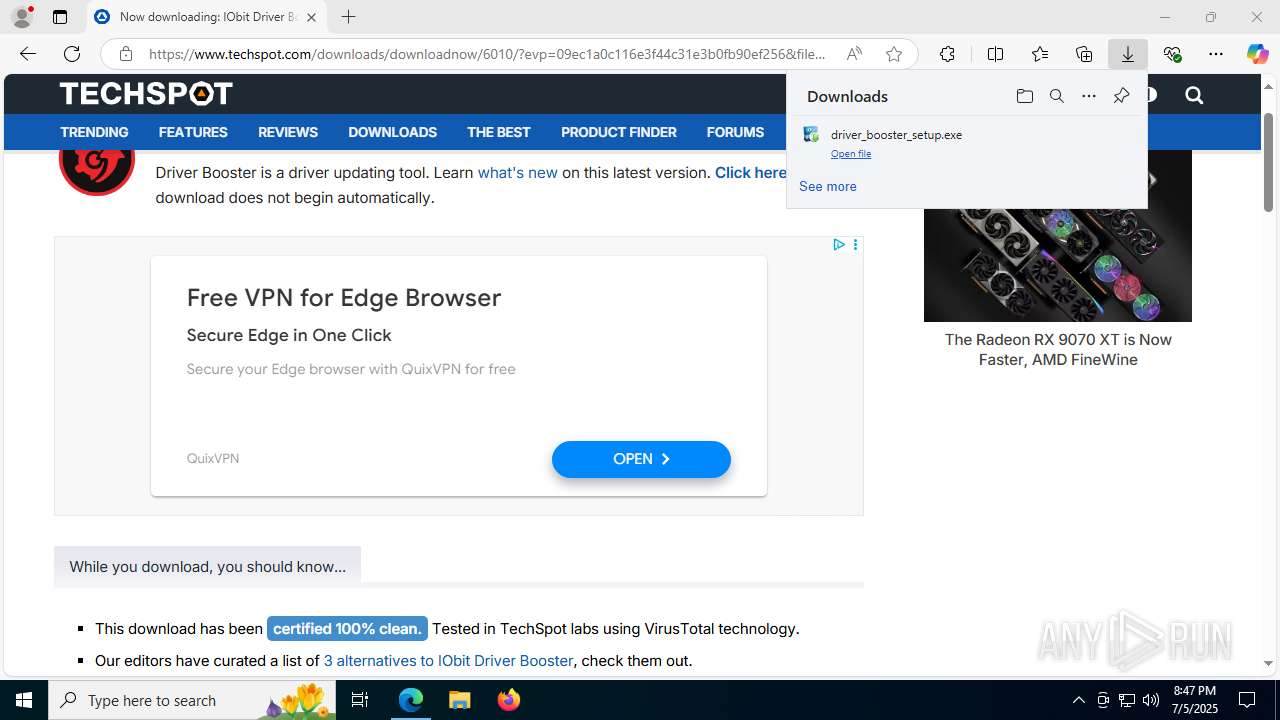Open Radeon graphics cards article thumbnail
Screen dimensions: 1280x720
point(1058,236)
